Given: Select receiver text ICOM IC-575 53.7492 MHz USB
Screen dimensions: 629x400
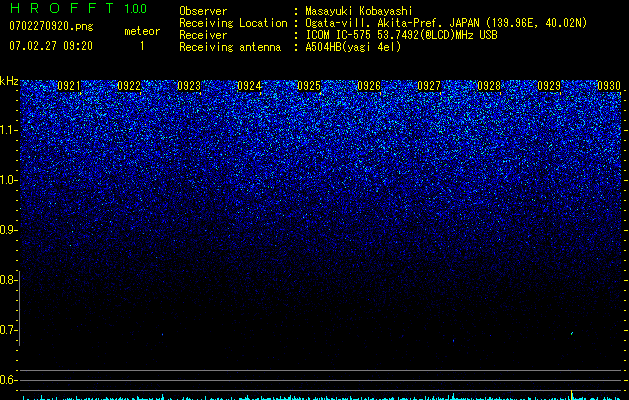Looking at the screenshot, I should (x=401, y=35).
